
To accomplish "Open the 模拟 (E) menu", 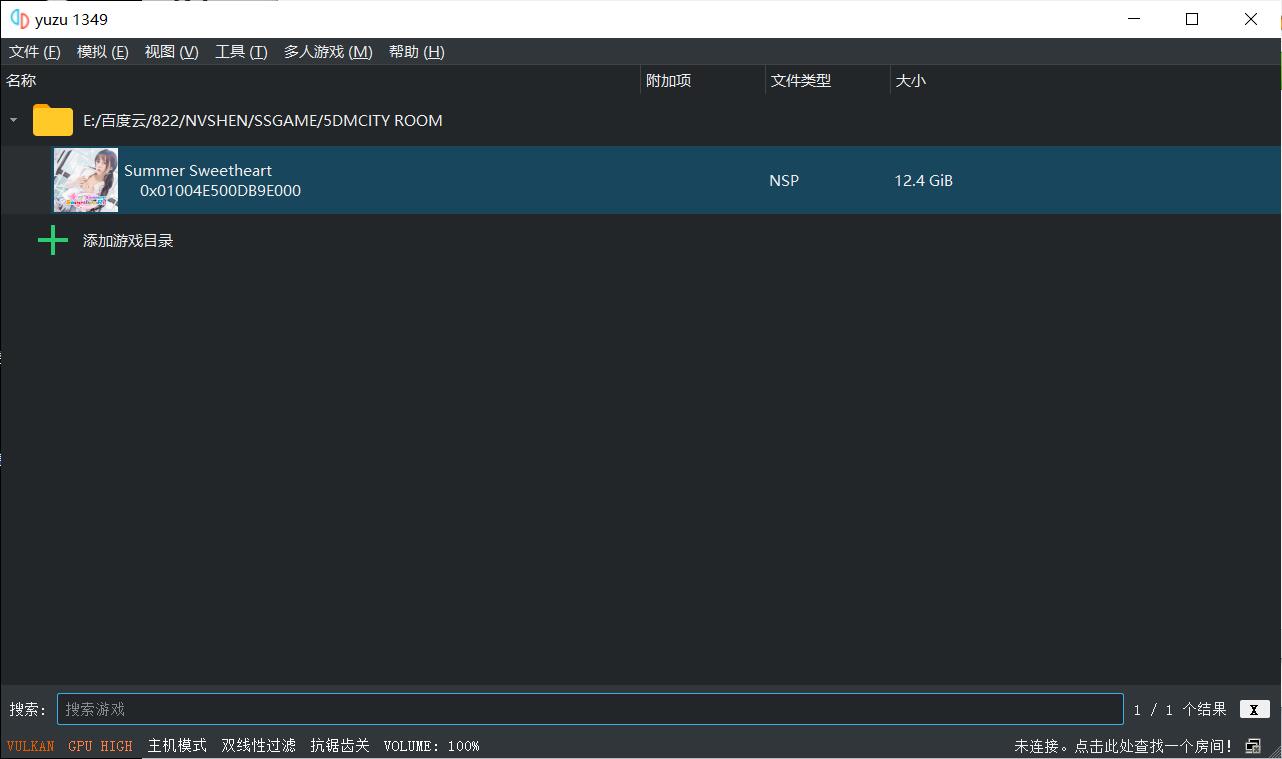I will (x=103, y=52).
